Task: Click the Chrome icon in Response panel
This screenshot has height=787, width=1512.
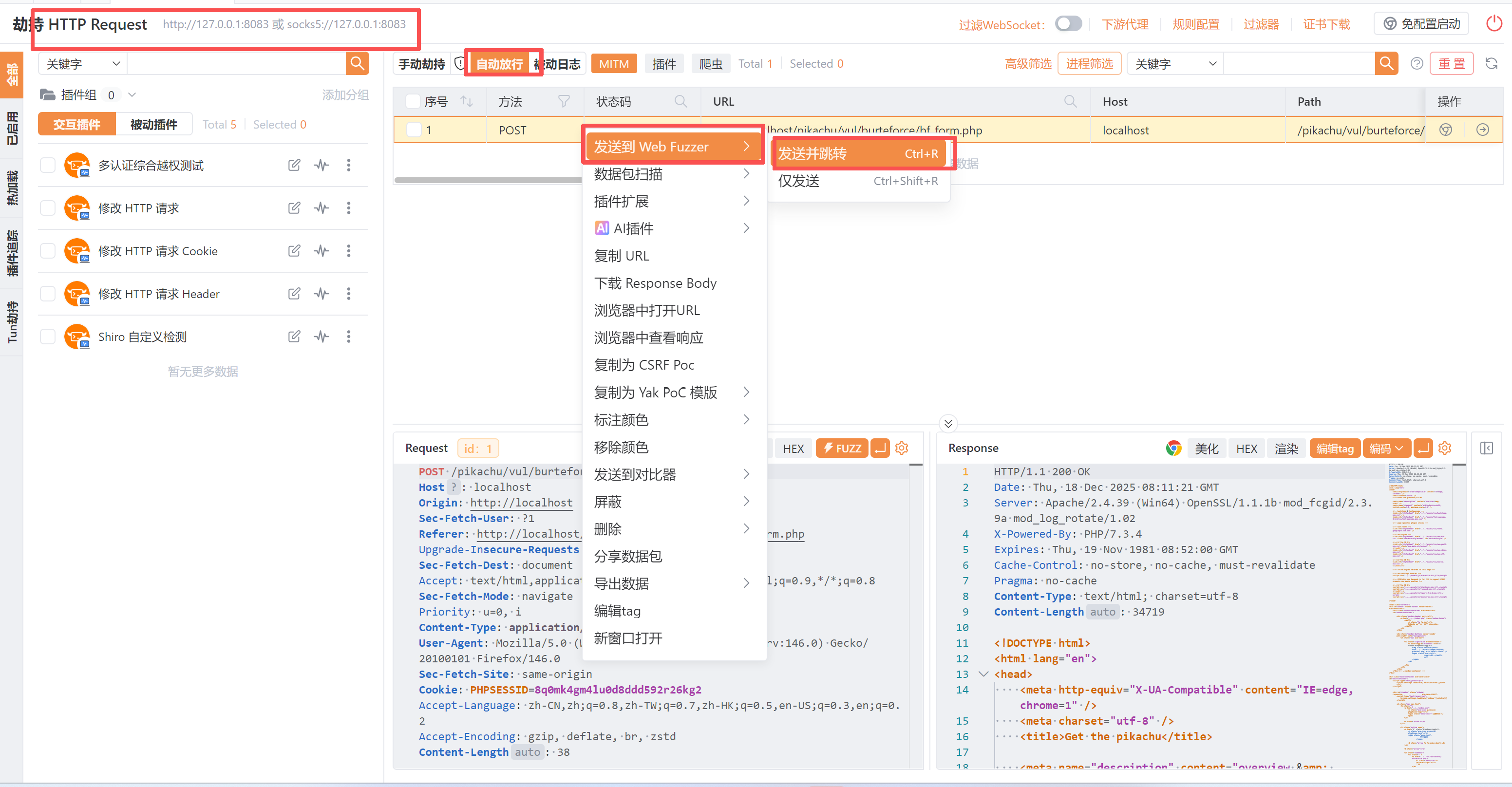Action: pos(1173,449)
